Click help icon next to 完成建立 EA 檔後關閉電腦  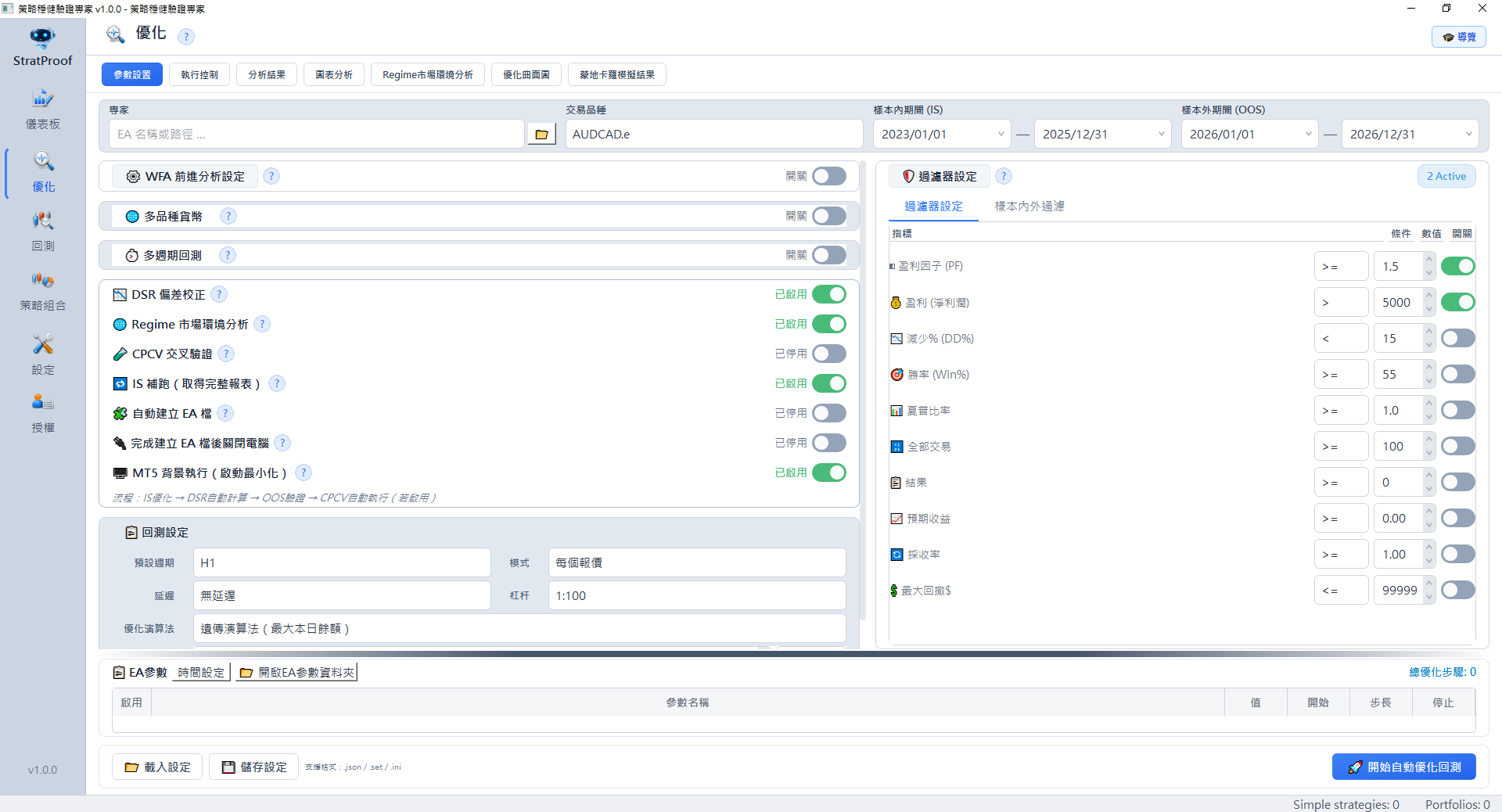pos(283,443)
